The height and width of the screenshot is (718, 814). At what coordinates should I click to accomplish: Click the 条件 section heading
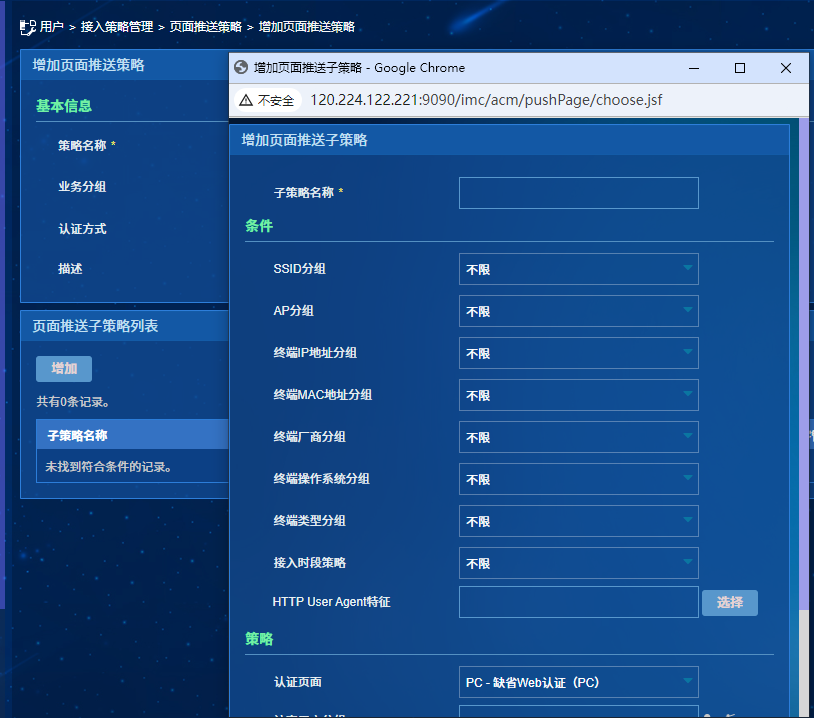coord(259,226)
